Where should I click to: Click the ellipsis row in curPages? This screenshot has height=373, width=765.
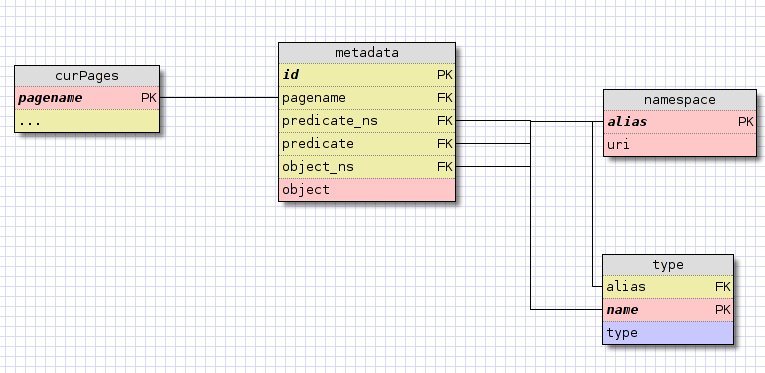[x=87, y=121]
